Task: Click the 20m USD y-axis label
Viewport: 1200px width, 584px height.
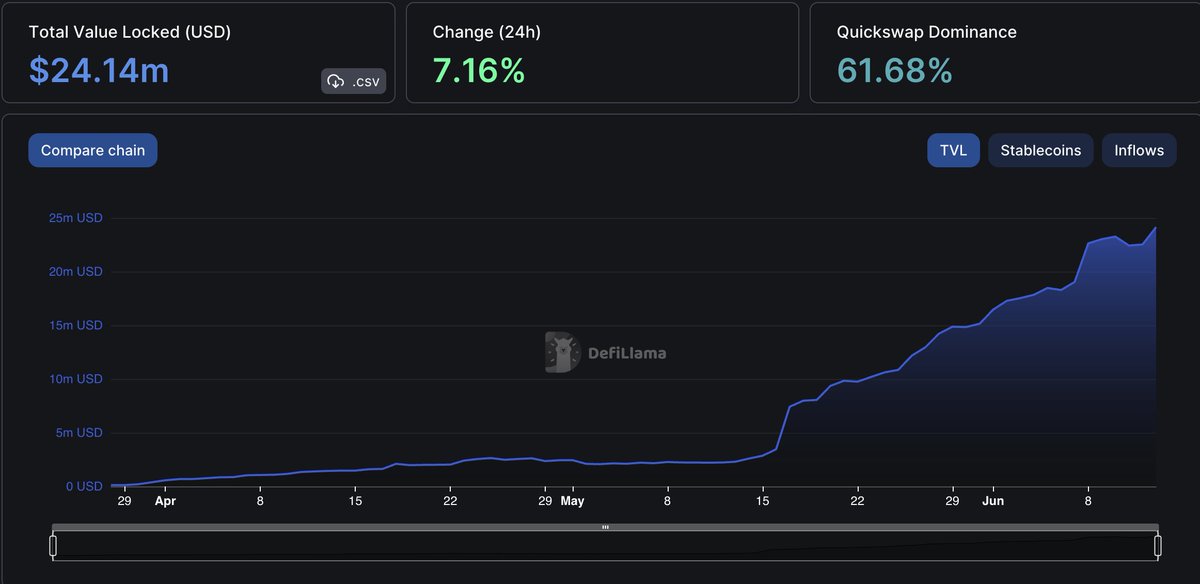Action: [77, 272]
